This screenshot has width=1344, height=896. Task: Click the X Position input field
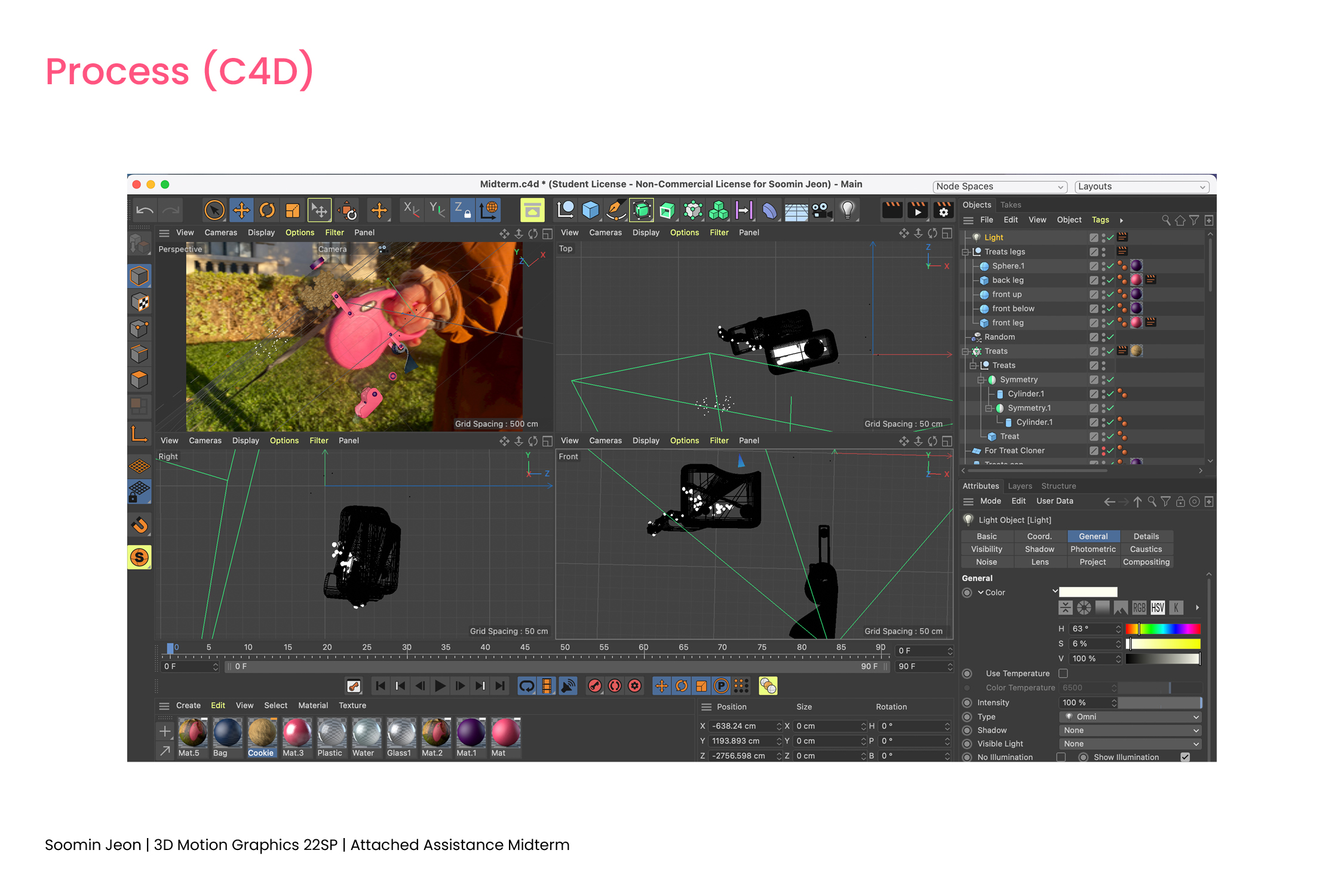(x=742, y=726)
